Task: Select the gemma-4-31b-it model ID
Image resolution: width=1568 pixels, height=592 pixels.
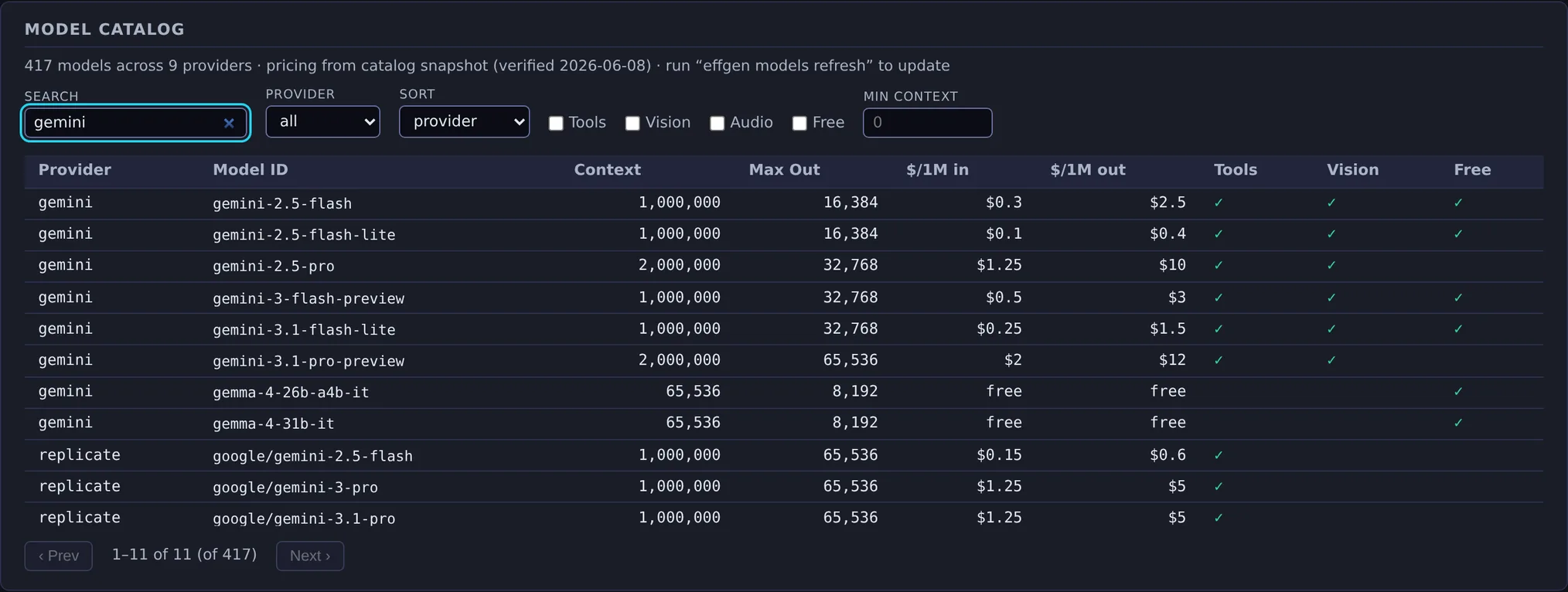Action: click(274, 424)
